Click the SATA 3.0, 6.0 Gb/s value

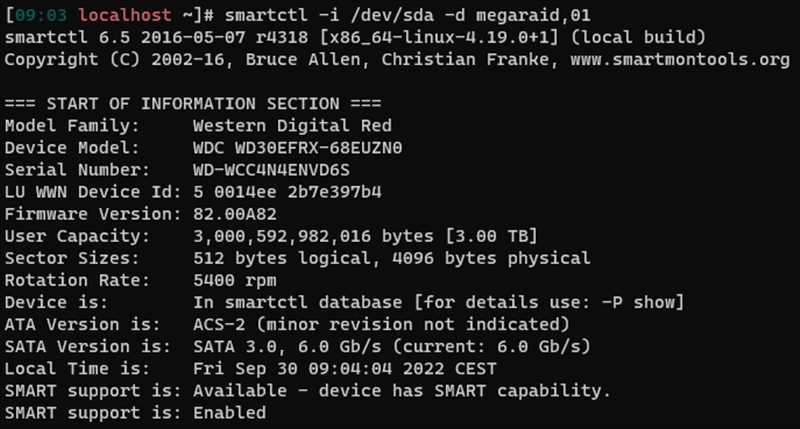pos(287,346)
